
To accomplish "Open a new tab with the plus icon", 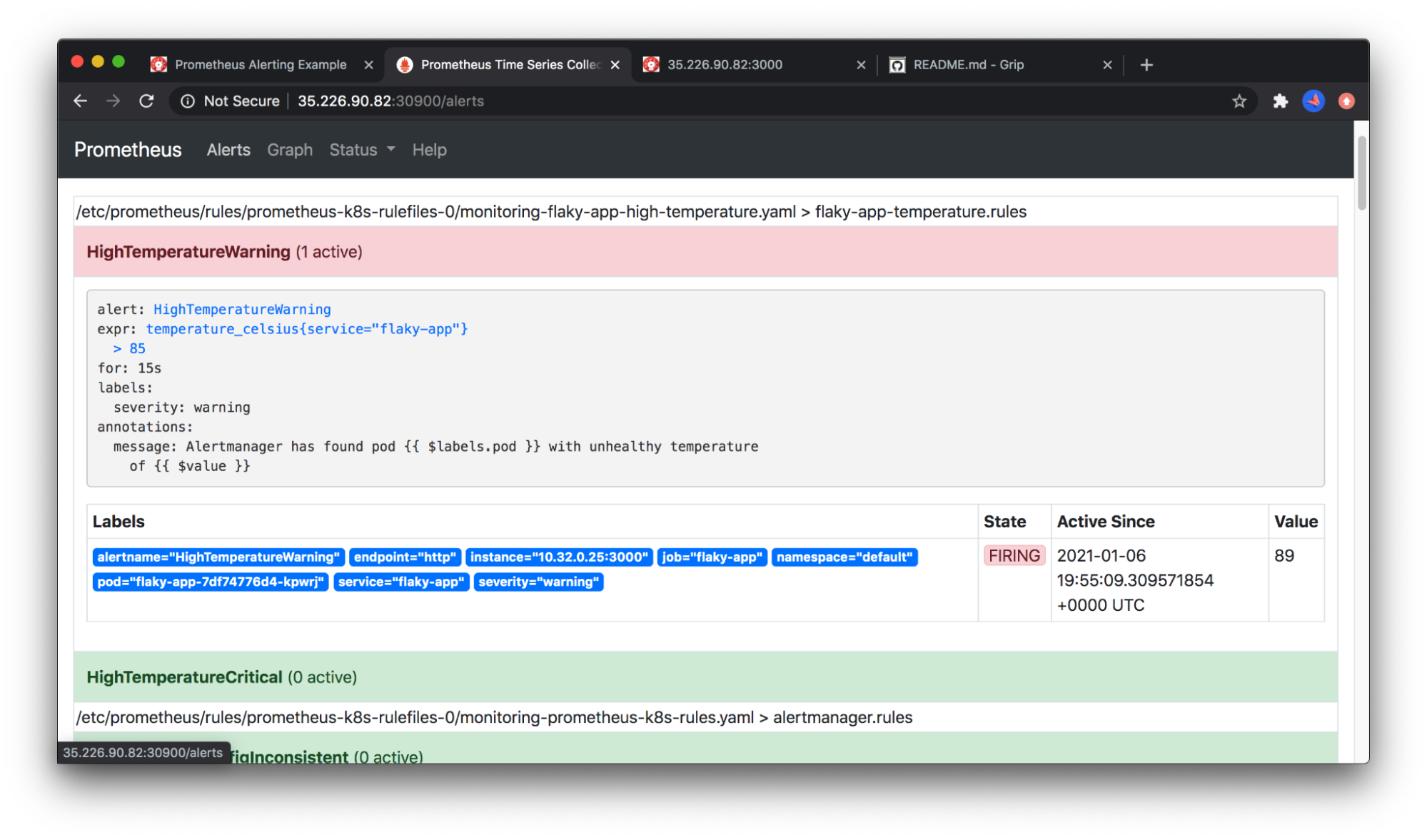I will [1146, 64].
